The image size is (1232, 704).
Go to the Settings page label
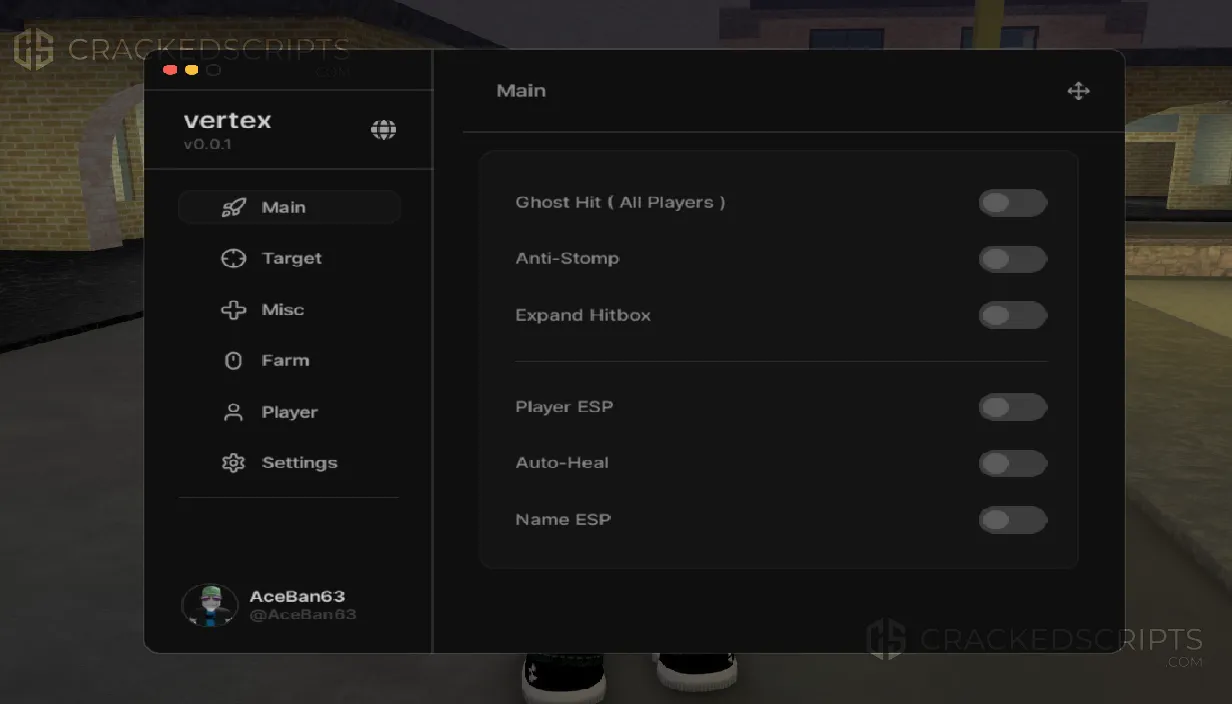(299, 463)
